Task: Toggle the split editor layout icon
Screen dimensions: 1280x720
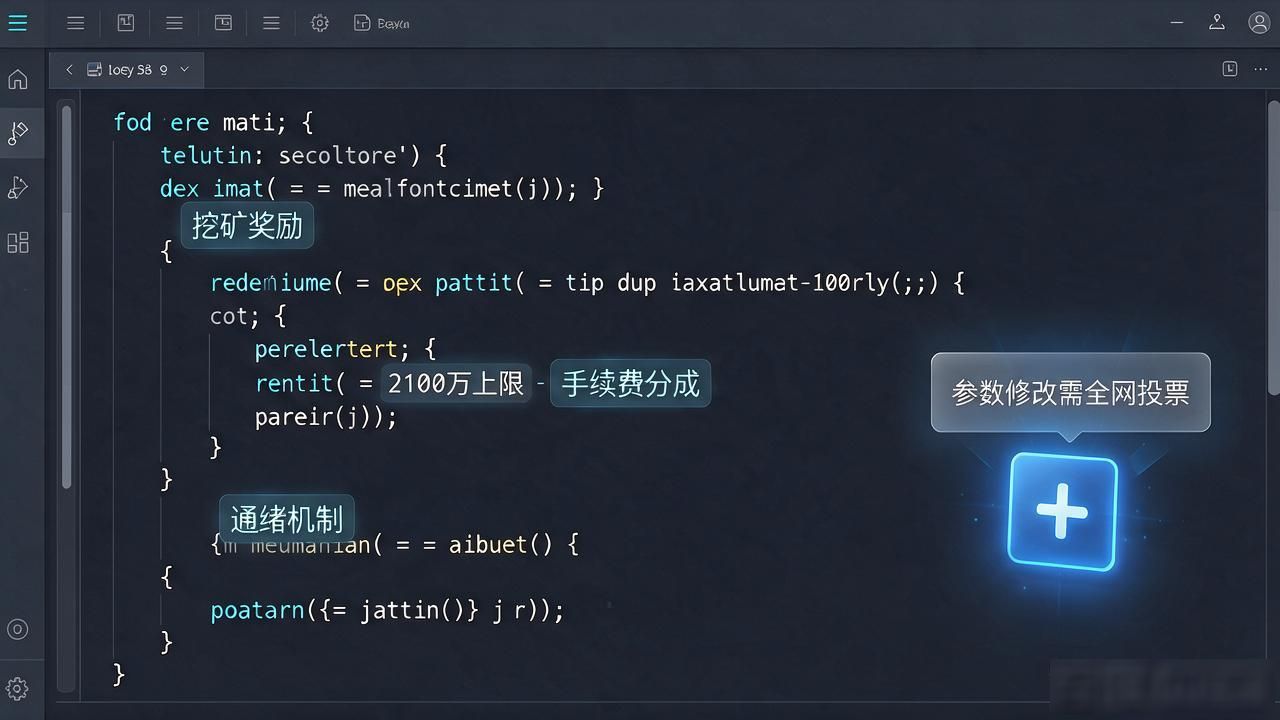Action: pyautogui.click(x=1230, y=68)
